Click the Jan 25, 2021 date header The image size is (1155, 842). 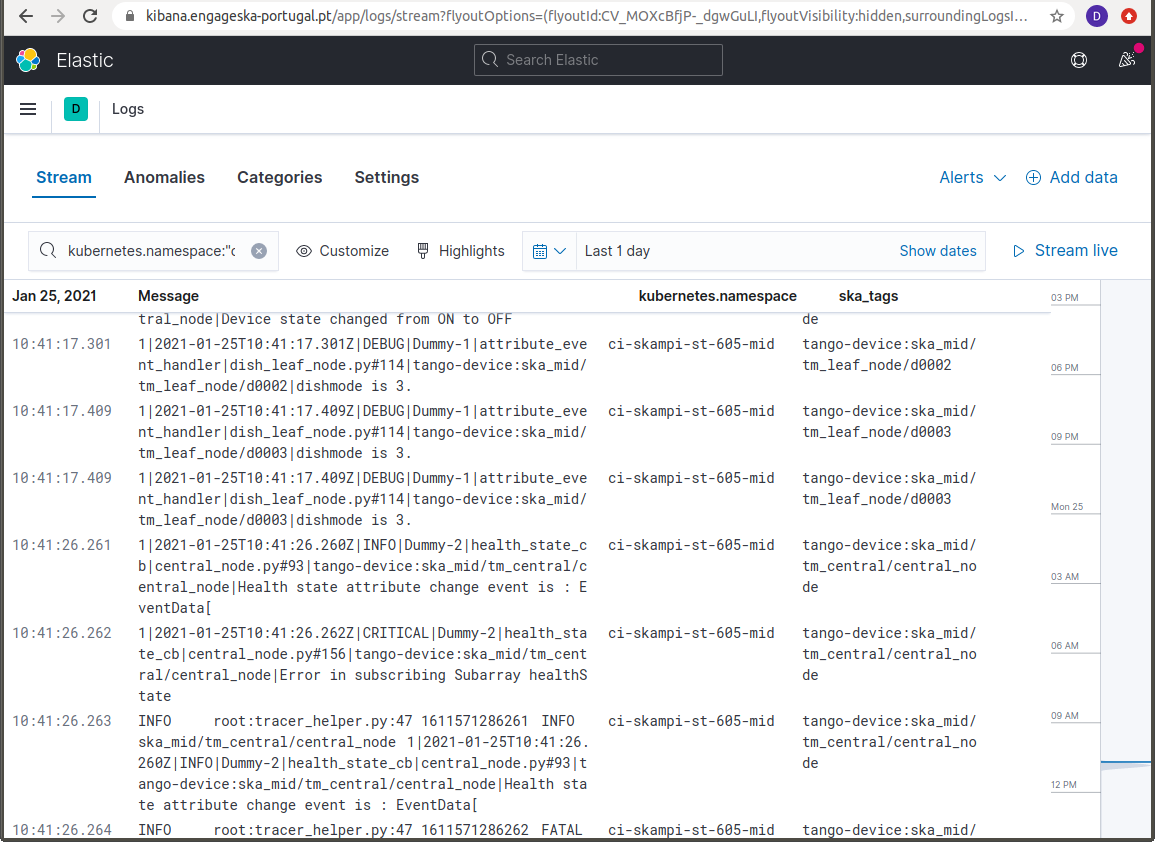tap(55, 296)
